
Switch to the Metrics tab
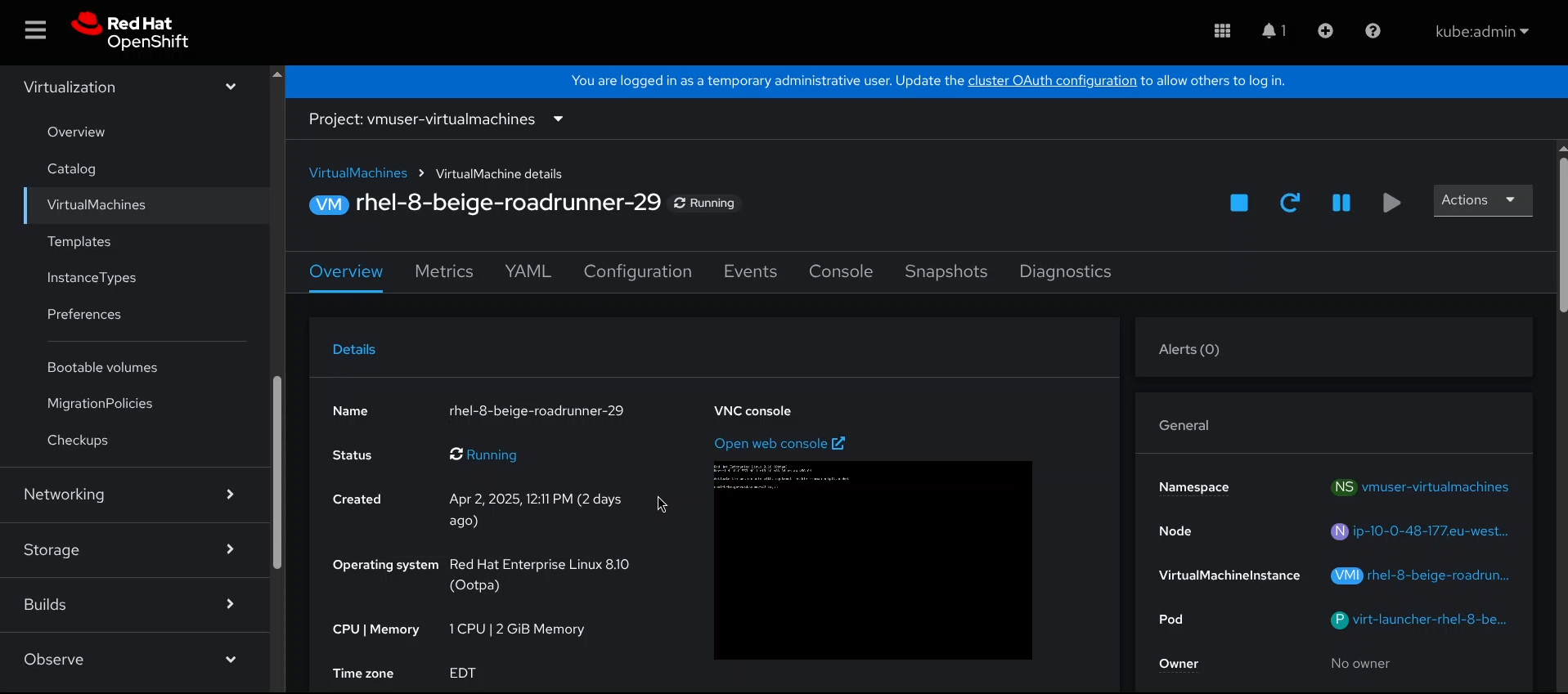[x=443, y=271]
